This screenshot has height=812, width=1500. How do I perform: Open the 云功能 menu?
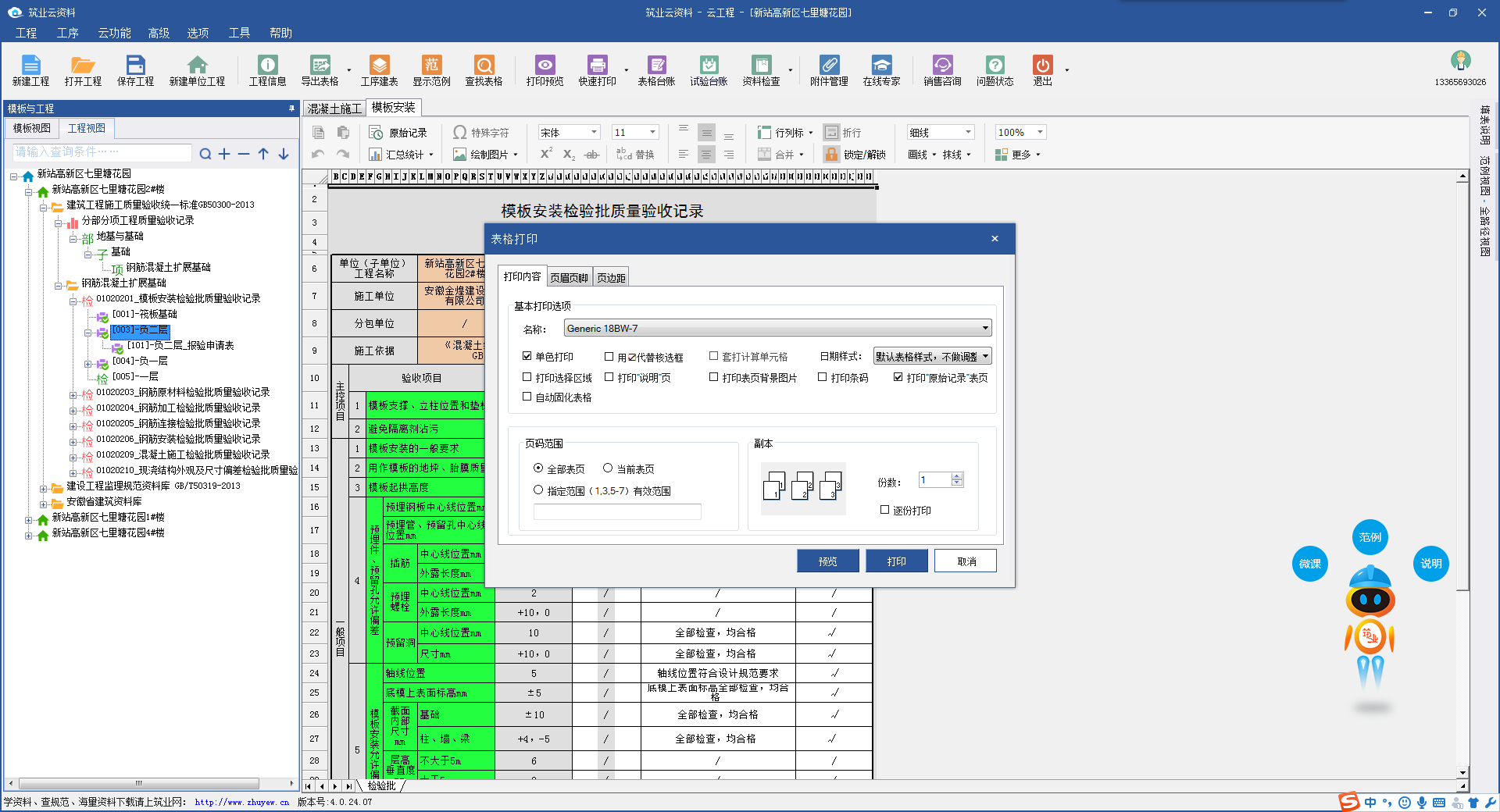[114, 33]
